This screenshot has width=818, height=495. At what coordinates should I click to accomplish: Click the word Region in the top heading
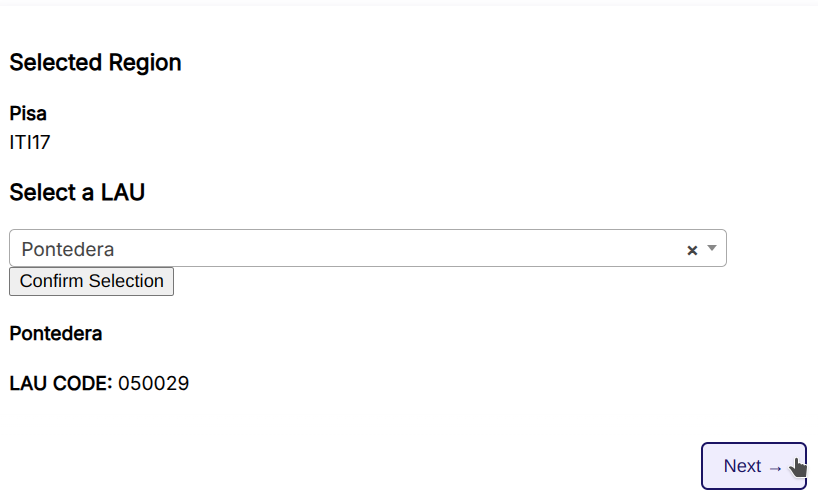pos(144,62)
